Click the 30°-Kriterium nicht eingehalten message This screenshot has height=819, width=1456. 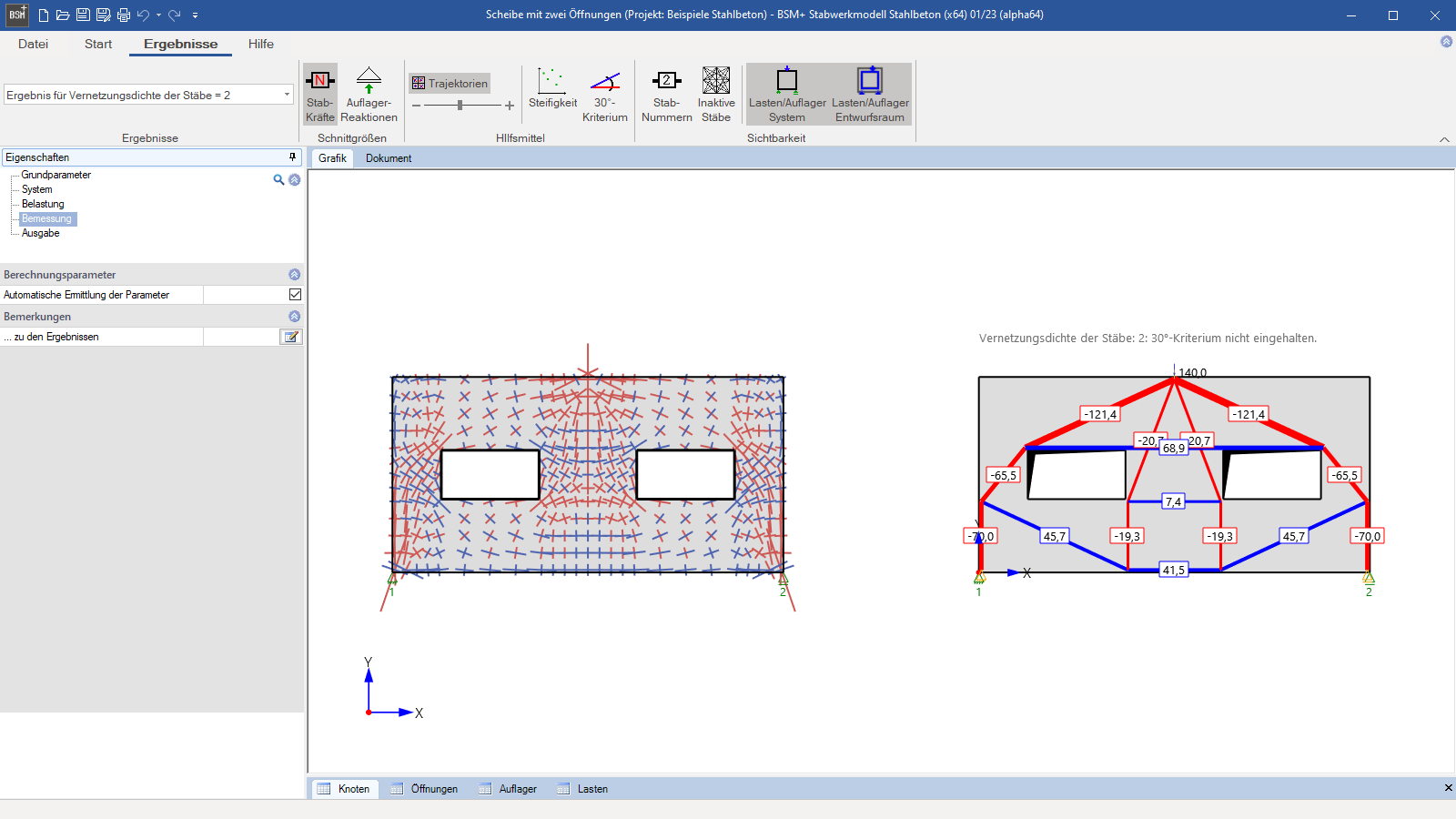click(1148, 338)
